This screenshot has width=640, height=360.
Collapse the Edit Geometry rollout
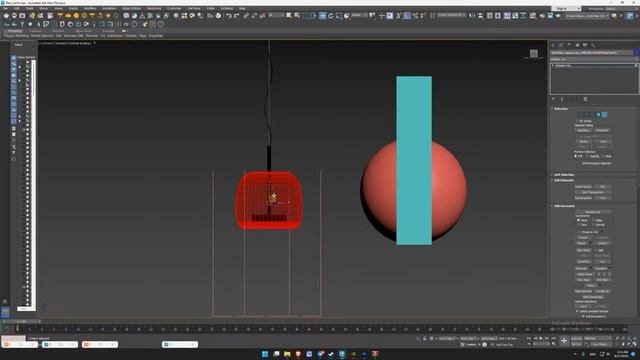click(x=563, y=206)
